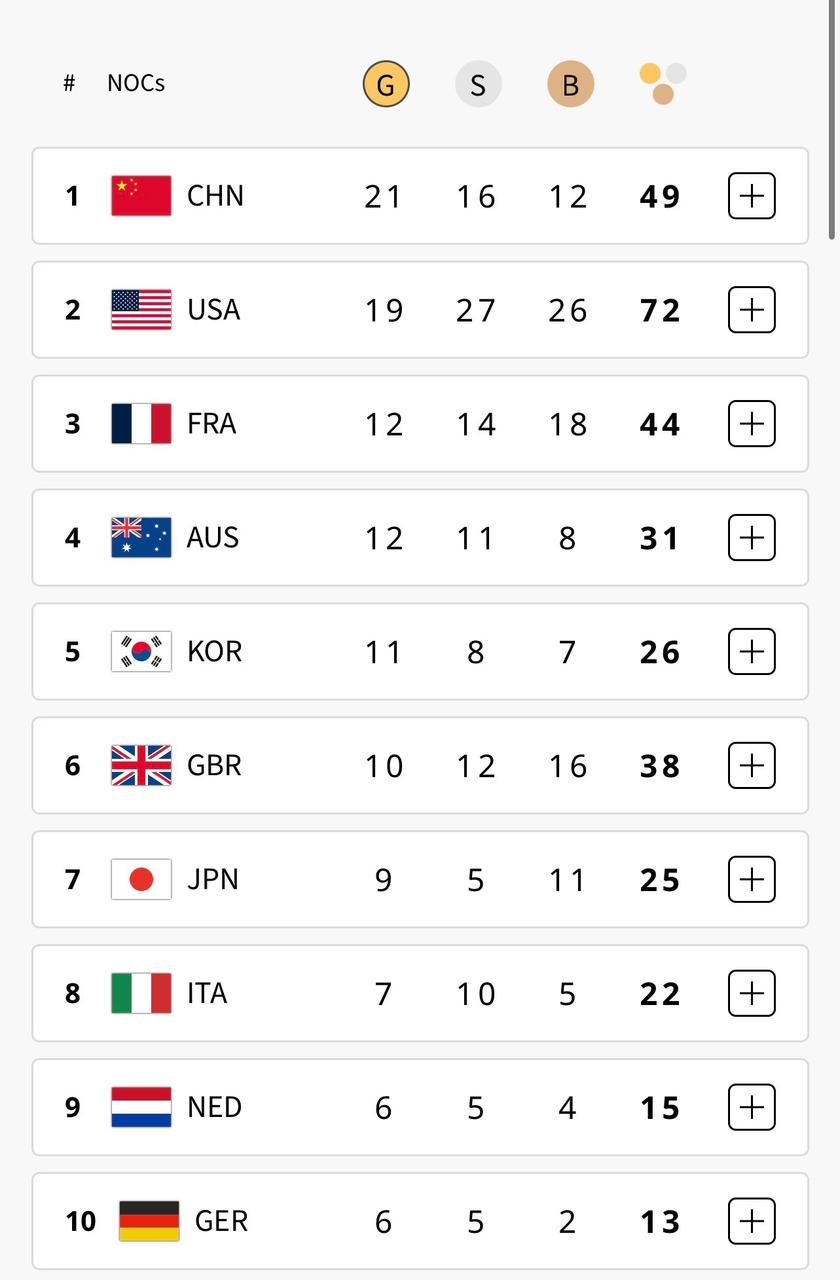The width and height of the screenshot is (840, 1280).
Task: Click the gold medal G icon
Action: pos(385,85)
